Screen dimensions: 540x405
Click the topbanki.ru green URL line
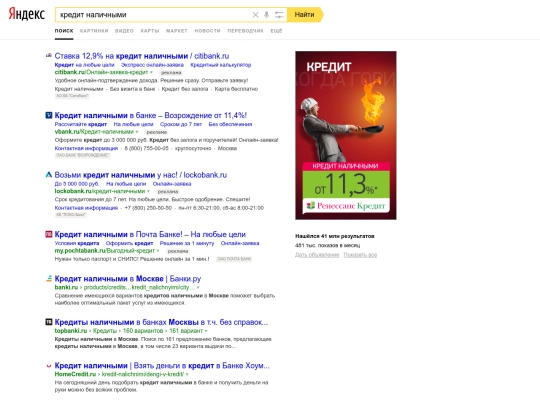pos(128,331)
